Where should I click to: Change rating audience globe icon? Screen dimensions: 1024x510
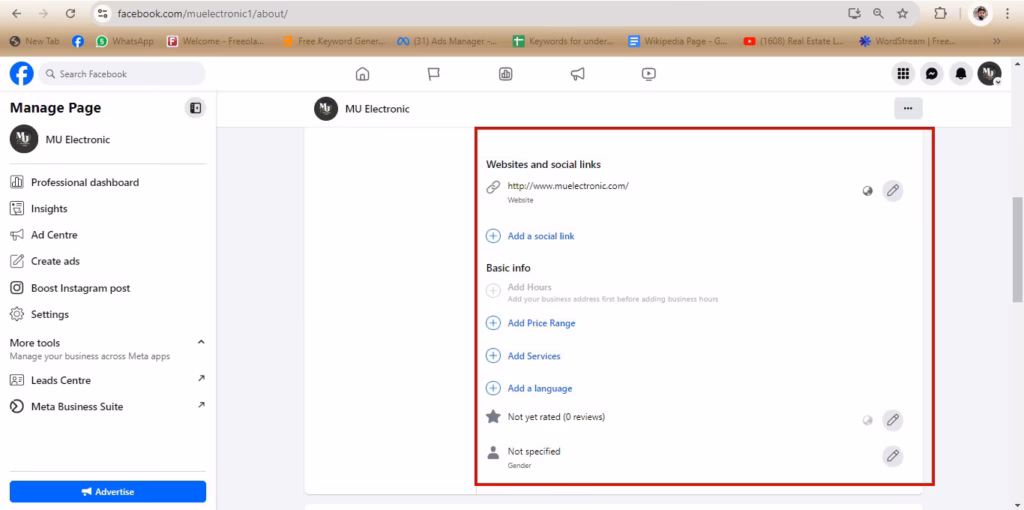pyautogui.click(x=867, y=421)
